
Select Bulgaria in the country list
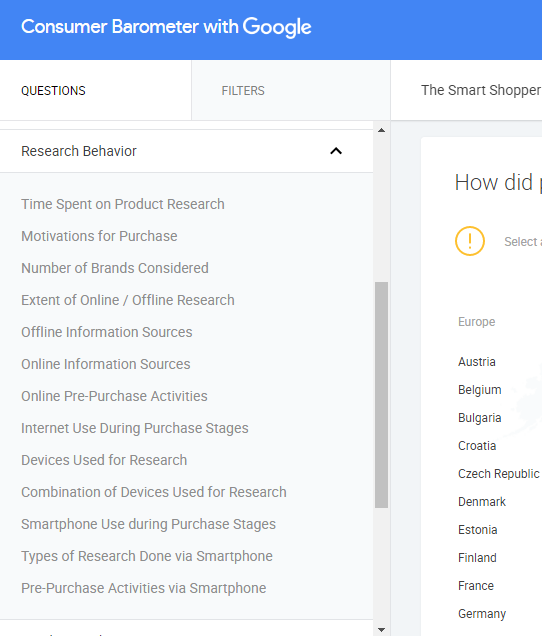coord(480,418)
